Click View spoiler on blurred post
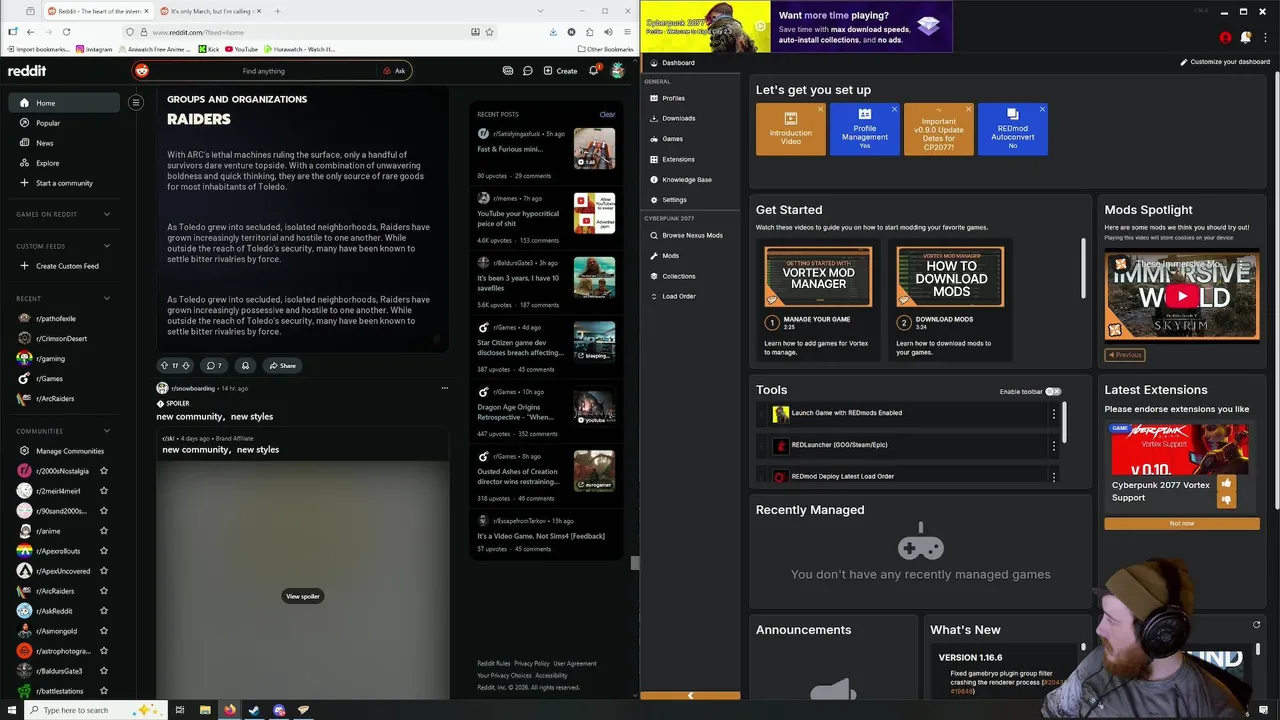 303,596
